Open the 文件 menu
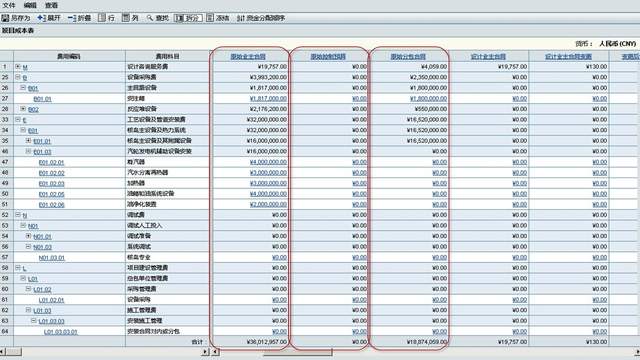Viewport: 640px width, 360px height. (x=9, y=5)
